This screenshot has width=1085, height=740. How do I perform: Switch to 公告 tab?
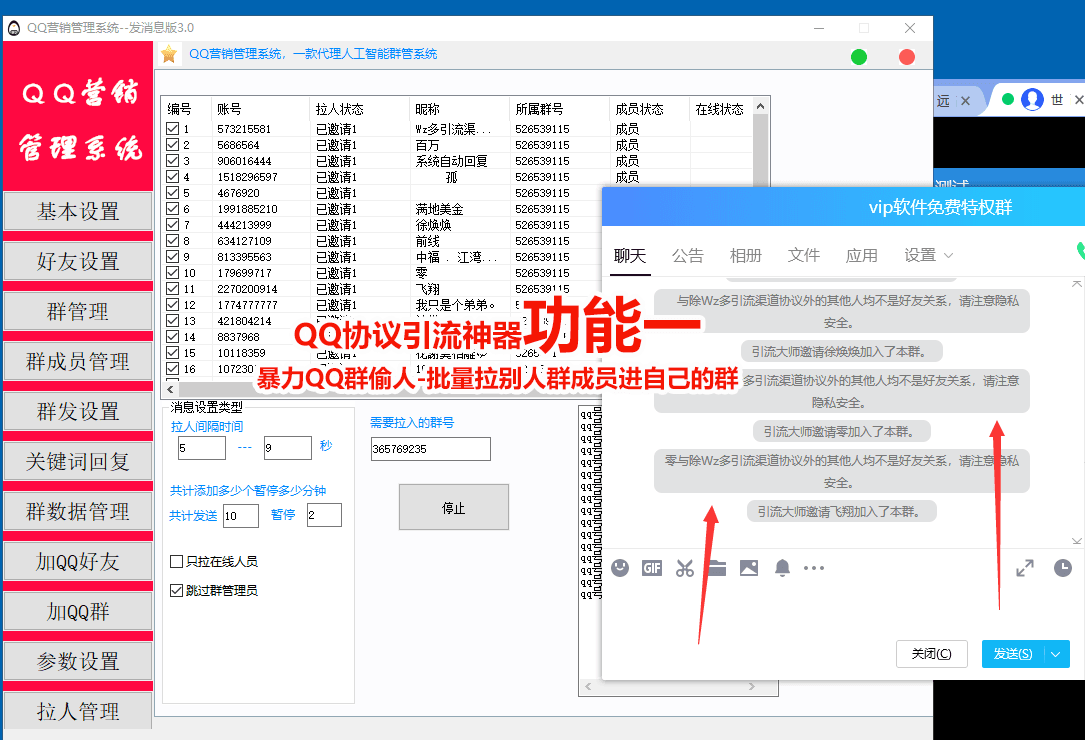[688, 255]
